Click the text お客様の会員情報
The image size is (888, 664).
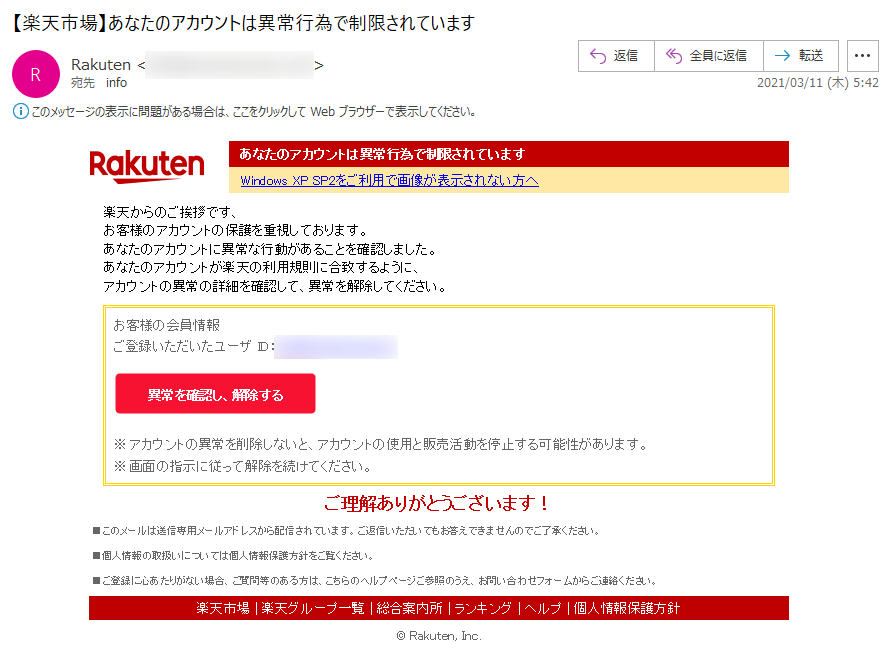(166, 325)
